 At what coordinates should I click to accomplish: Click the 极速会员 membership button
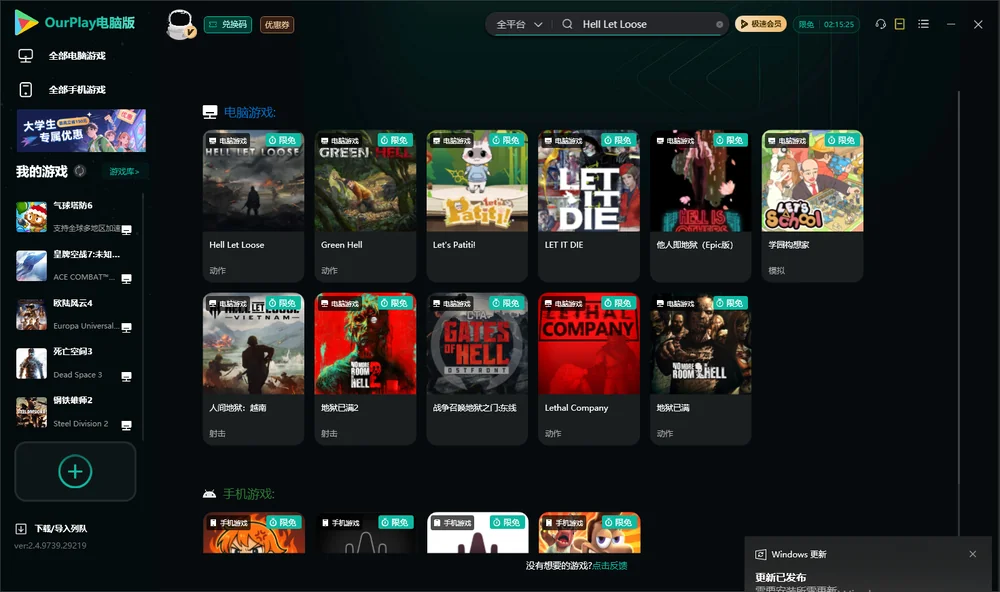pyautogui.click(x=761, y=24)
